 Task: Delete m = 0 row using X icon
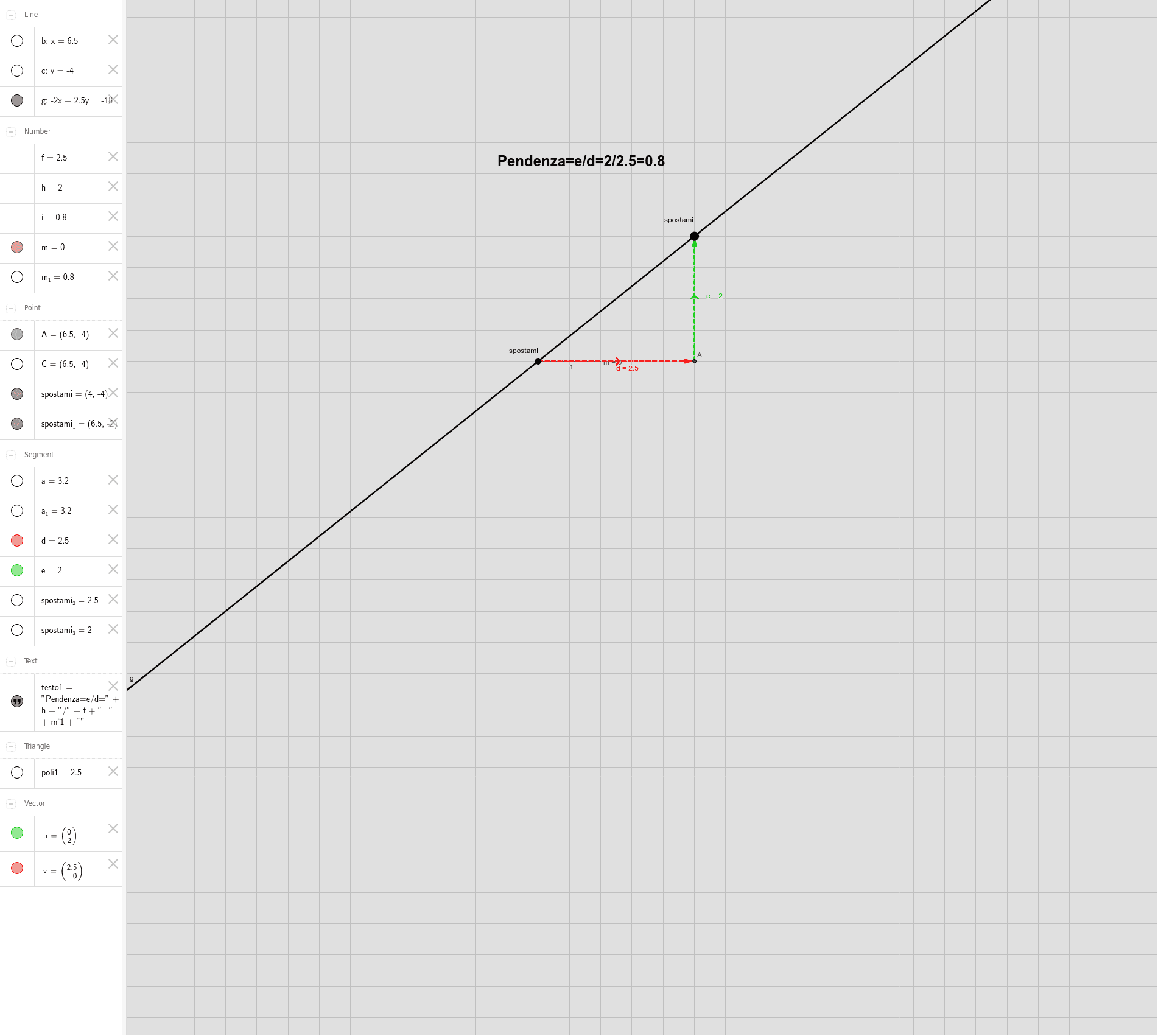(113, 246)
